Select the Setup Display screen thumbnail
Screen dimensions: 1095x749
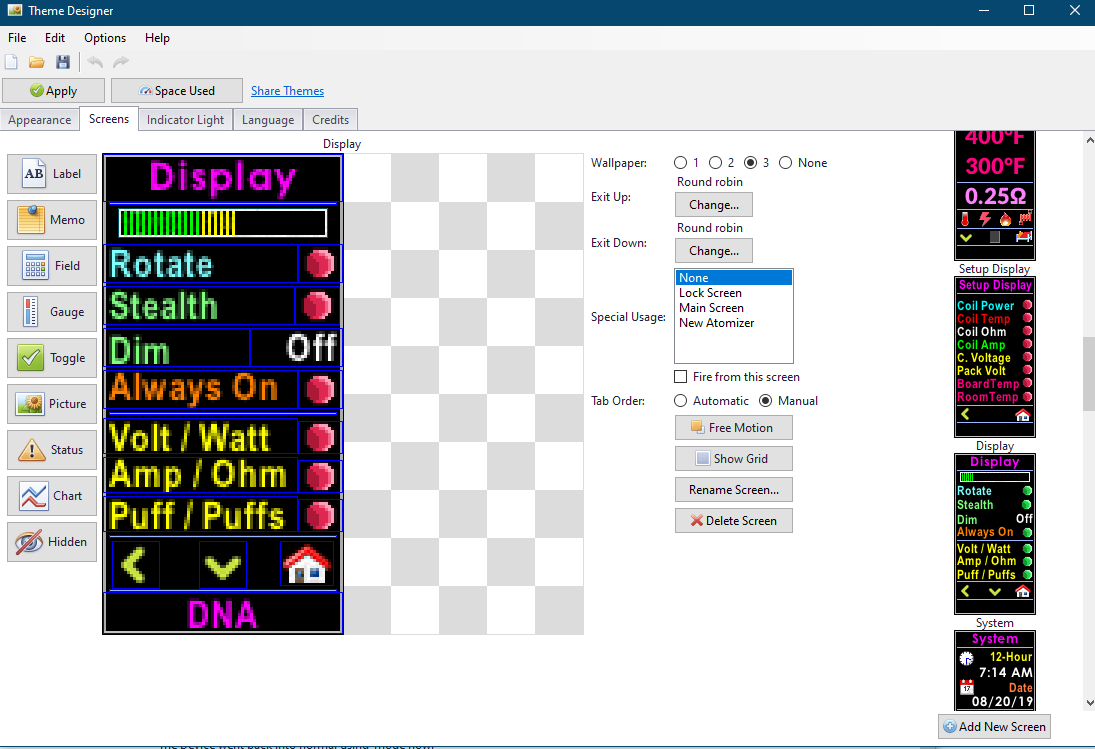coord(994,355)
